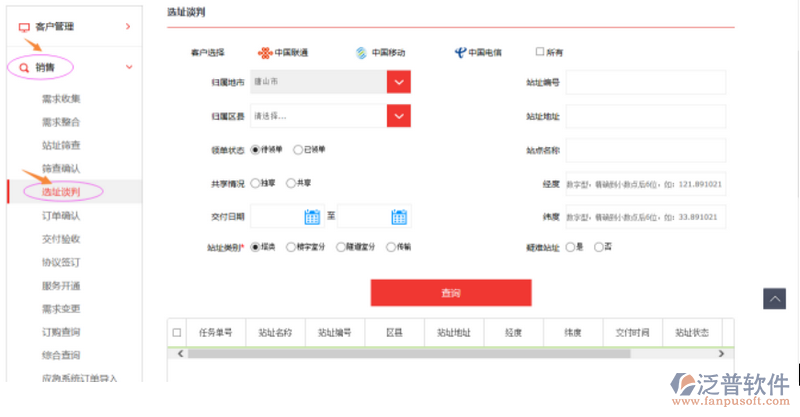Viewport: 800px width, 417px height.
Task: Expand the 客户管理 menu section
Action: [x=128, y=27]
